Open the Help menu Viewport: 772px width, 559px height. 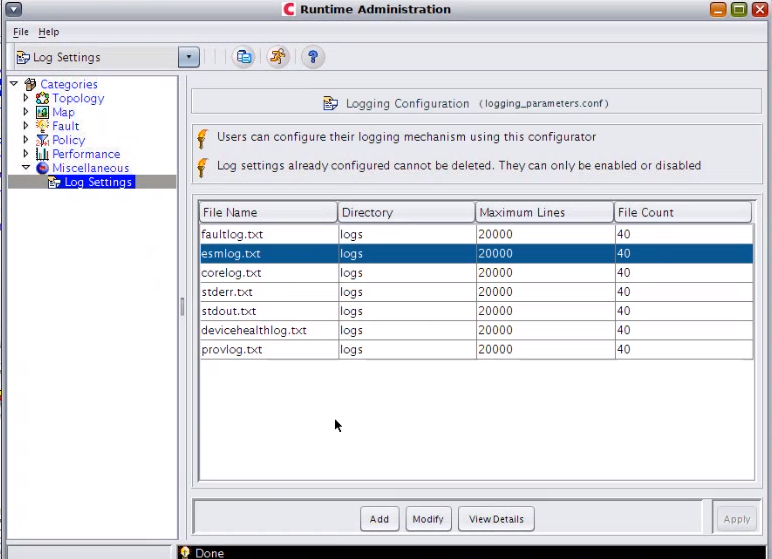[49, 32]
